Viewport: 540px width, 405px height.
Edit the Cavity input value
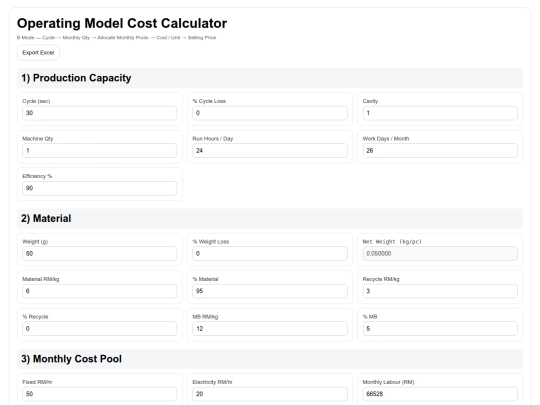tap(440, 113)
